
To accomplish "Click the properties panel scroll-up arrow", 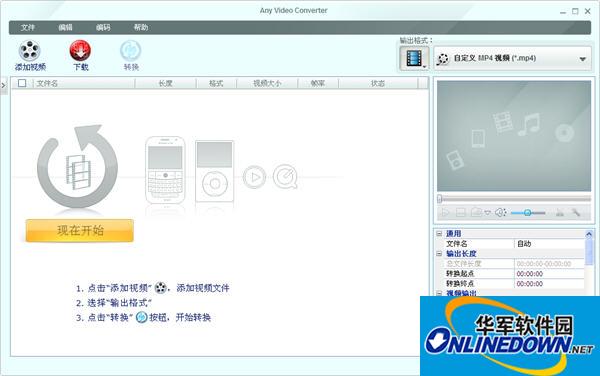I will pos(589,234).
